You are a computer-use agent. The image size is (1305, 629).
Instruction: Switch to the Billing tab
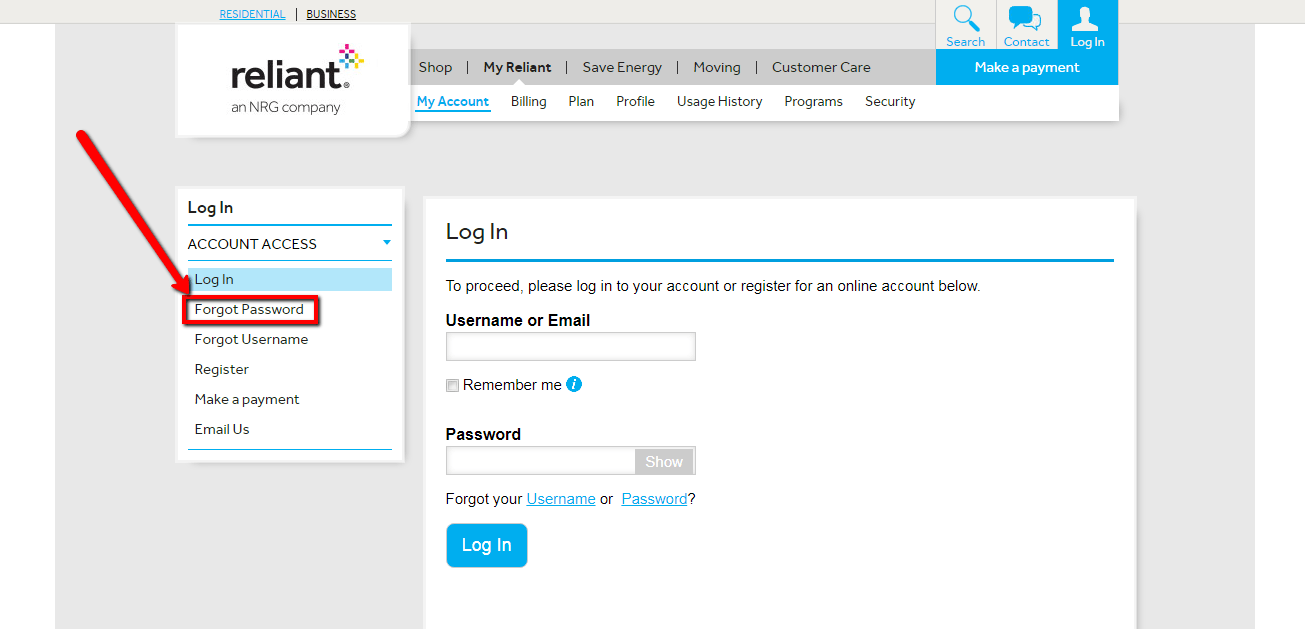coord(528,101)
